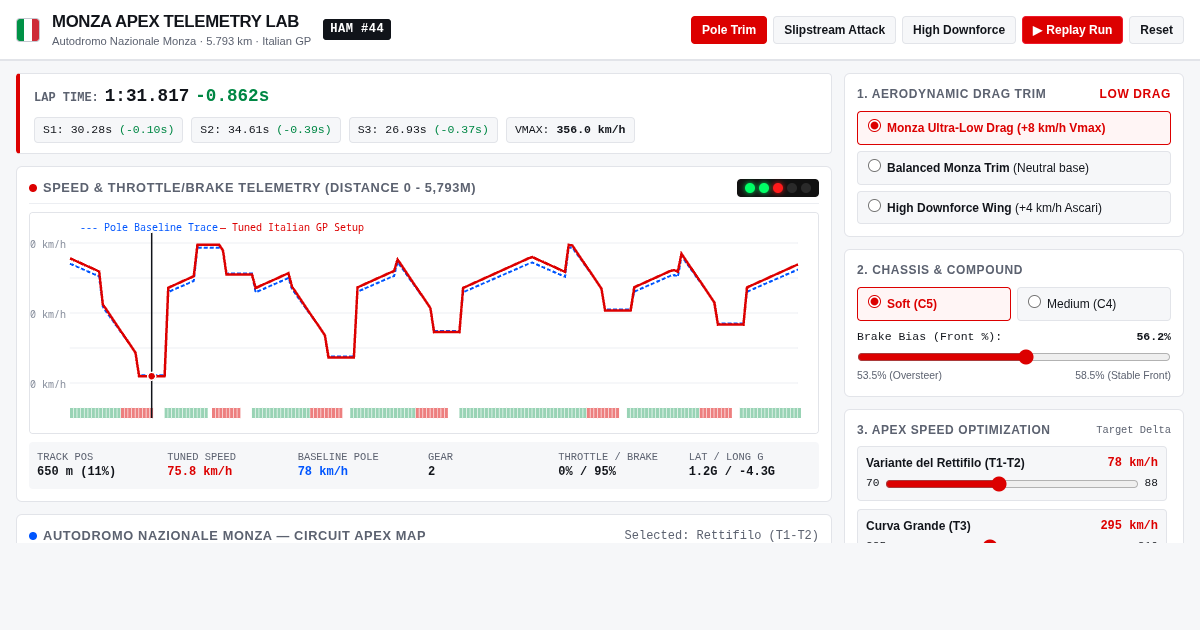Click the Gear 2 readout
Screen dimensions: 1200x630
pyautogui.click(x=432, y=472)
